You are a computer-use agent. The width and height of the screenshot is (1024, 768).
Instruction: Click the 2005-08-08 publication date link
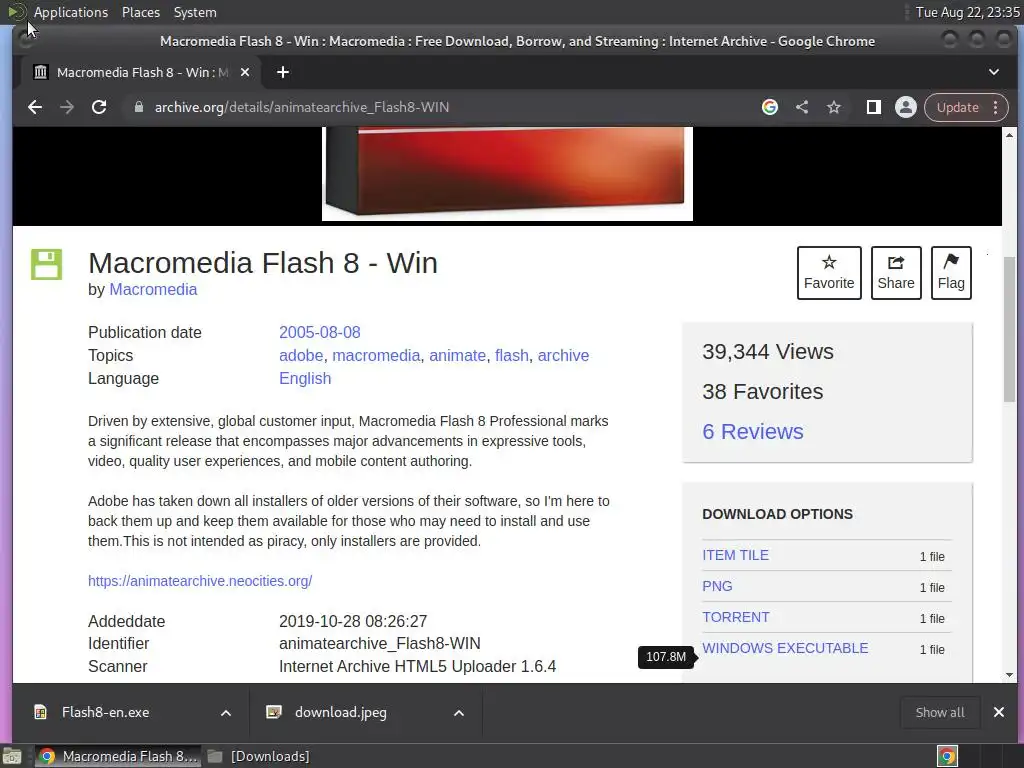coord(319,332)
